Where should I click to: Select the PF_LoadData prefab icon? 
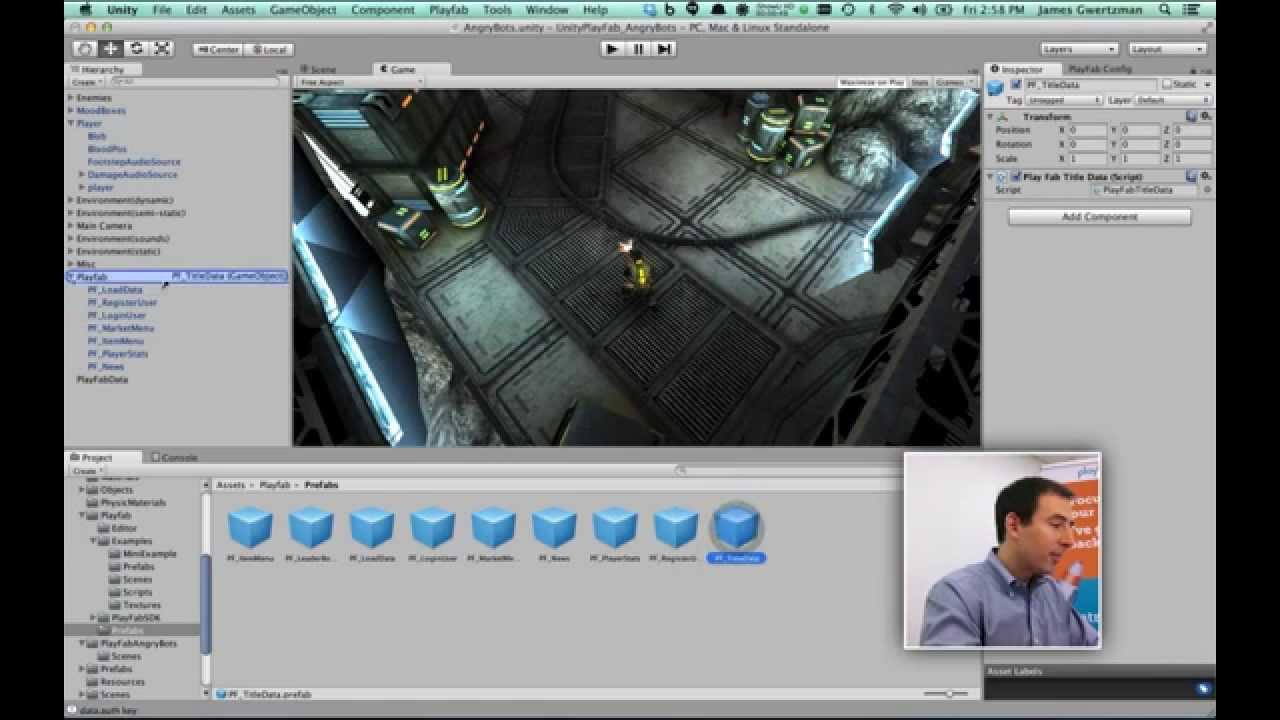(372, 527)
